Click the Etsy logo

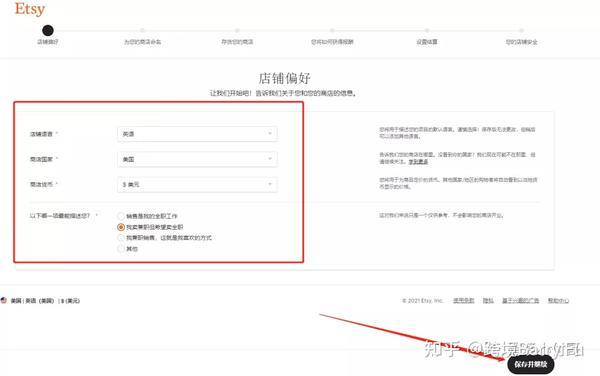pos(30,9)
